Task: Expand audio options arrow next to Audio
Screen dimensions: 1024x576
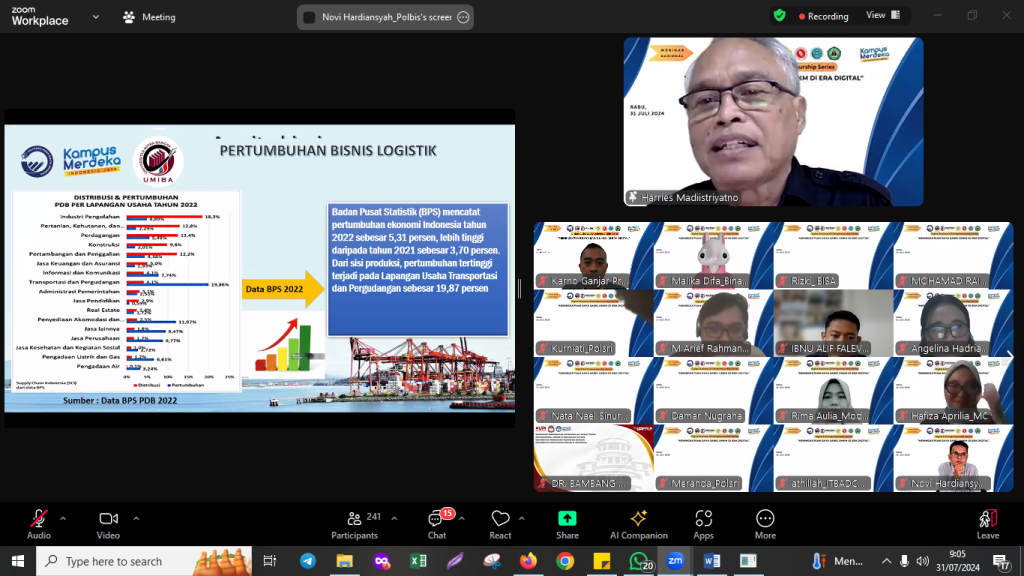Action: click(63, 518)
